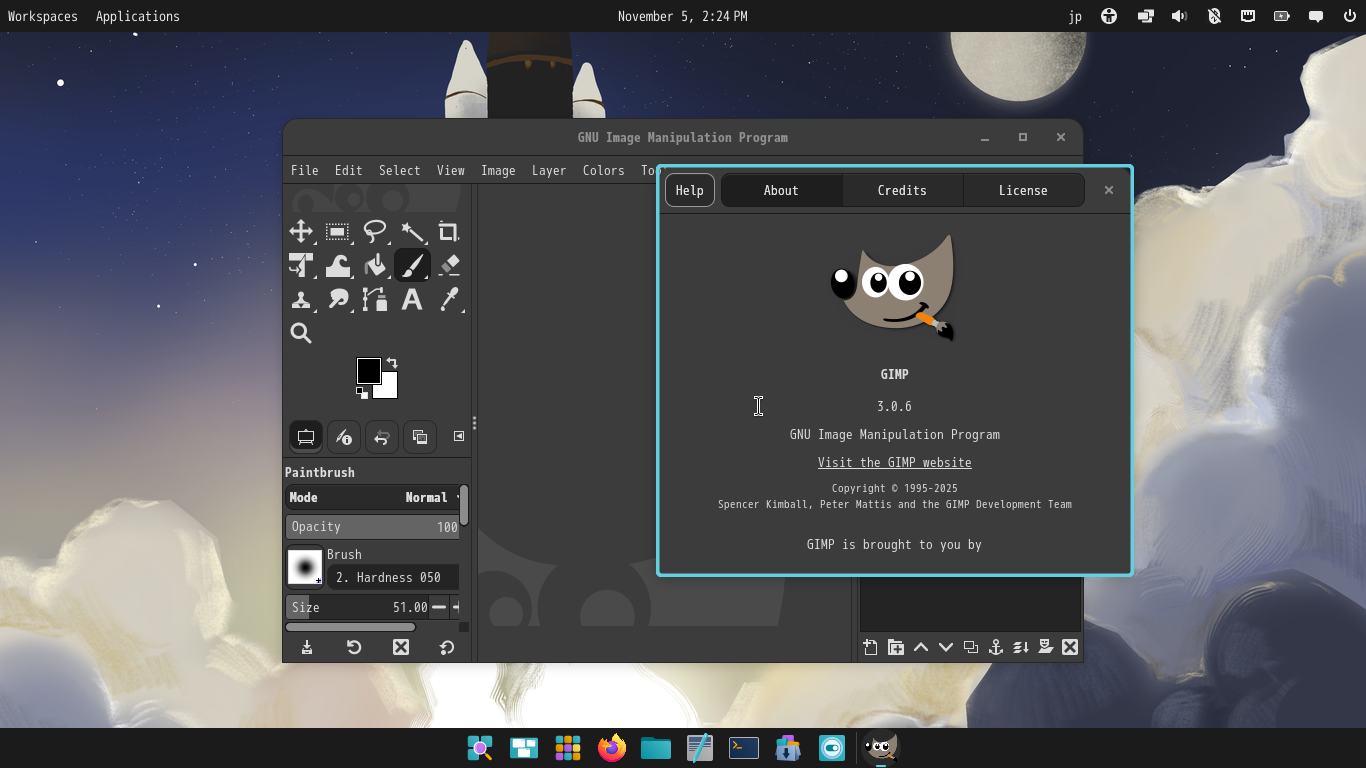Select the Free Select lasso tool
Screen dimensions: 1366x768
coord(375,232)
